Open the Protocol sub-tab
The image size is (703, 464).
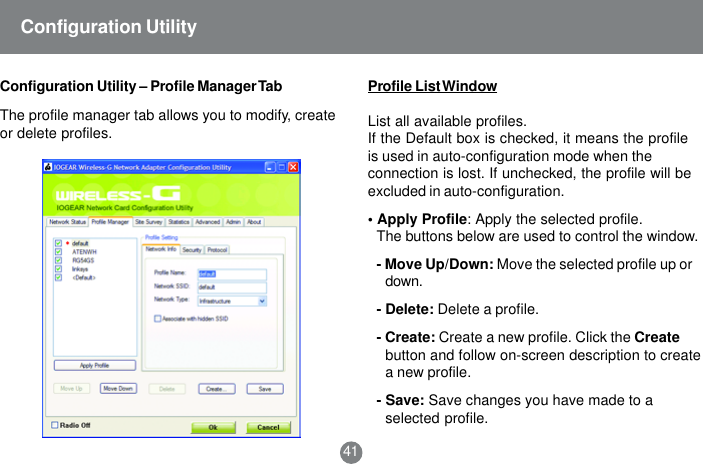pyautogui.click(x=217, y=250)
